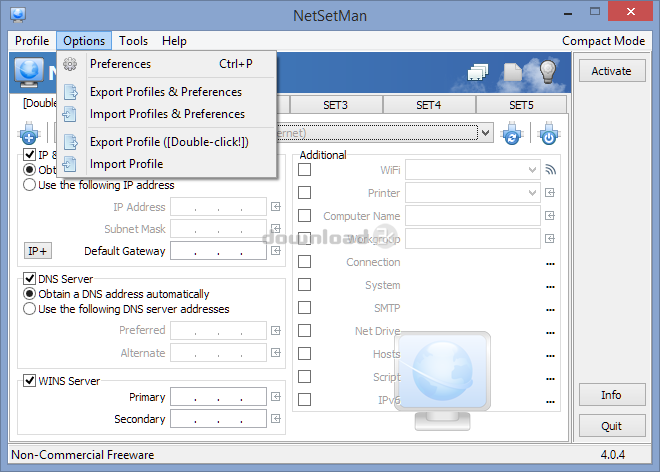Choose Import Profiles & Preferences
660x472 pixels.
[x=166, y=114]
